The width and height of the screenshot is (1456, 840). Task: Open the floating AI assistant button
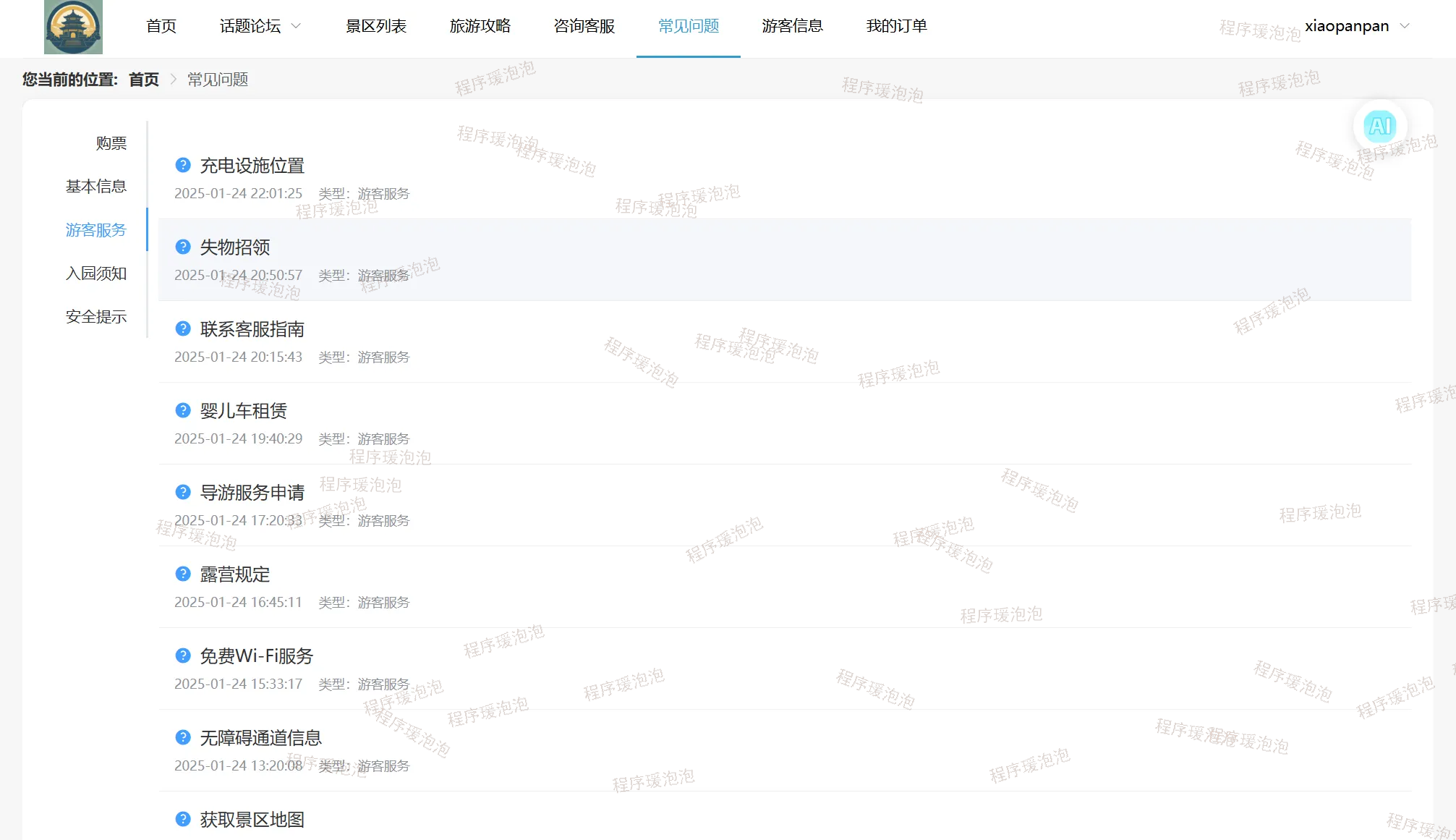coord(1379,127)
